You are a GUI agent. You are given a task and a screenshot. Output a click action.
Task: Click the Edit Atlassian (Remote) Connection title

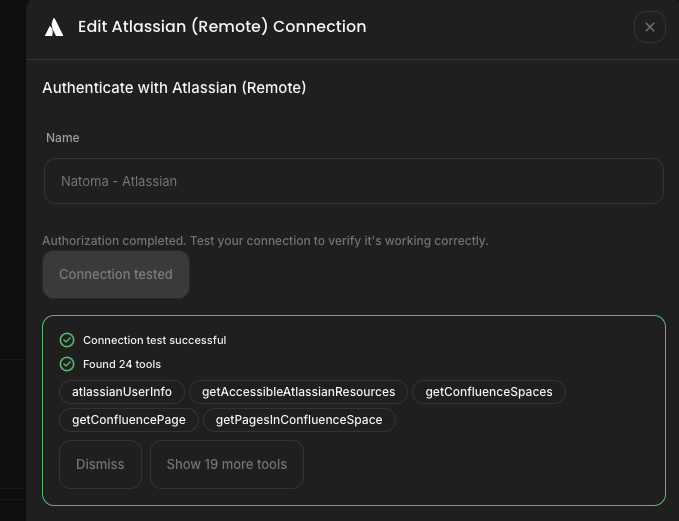pos(222,27)
